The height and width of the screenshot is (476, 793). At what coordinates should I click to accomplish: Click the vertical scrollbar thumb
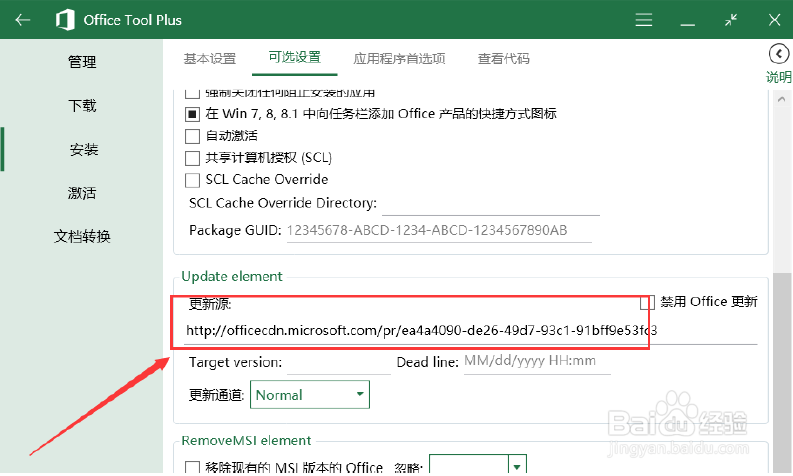[x=782, y=373]
